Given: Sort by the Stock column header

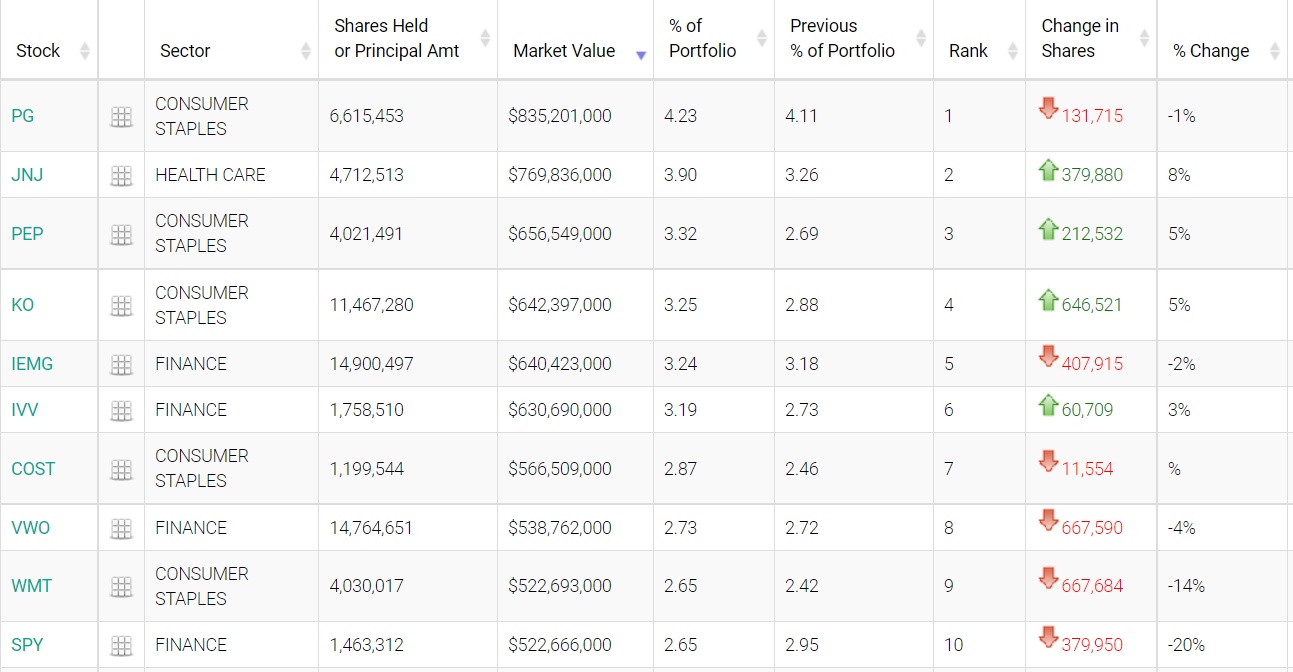Looking at the screenshot, I should tap(38, 51).
